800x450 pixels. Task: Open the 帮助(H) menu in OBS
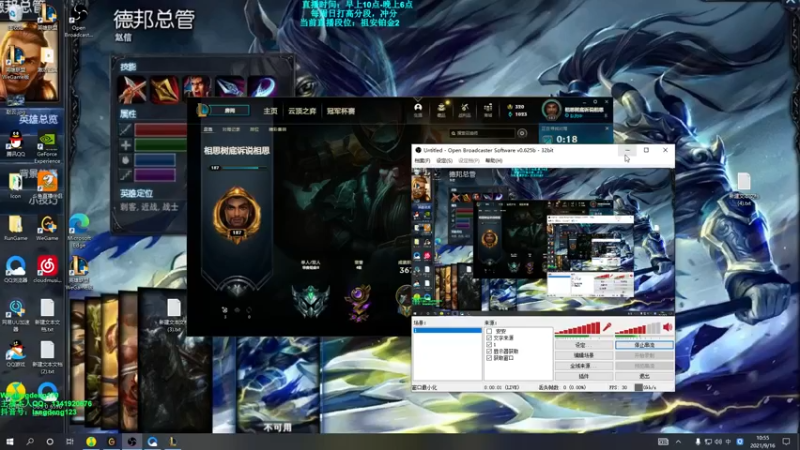[493, 161]
